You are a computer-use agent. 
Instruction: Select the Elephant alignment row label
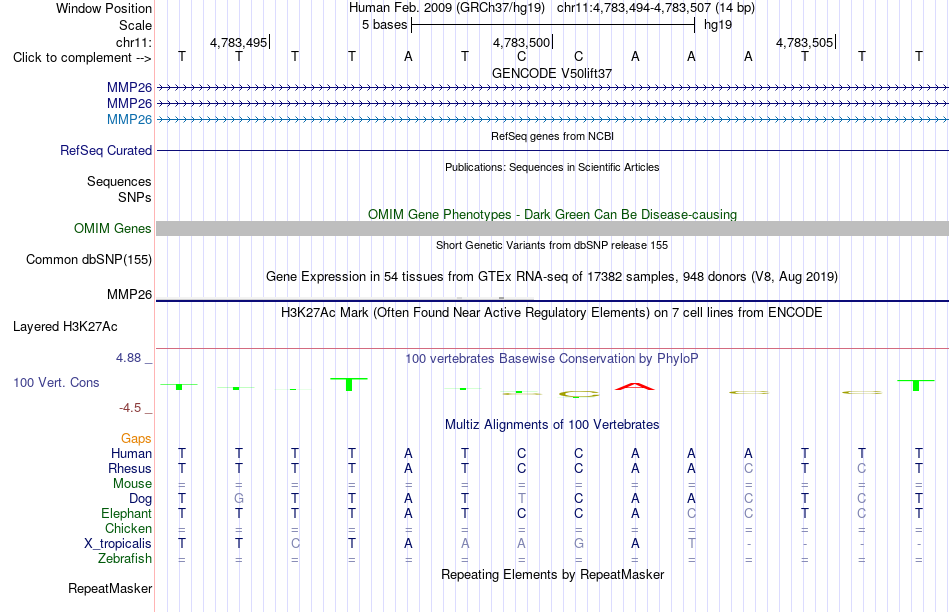(126, 514)
